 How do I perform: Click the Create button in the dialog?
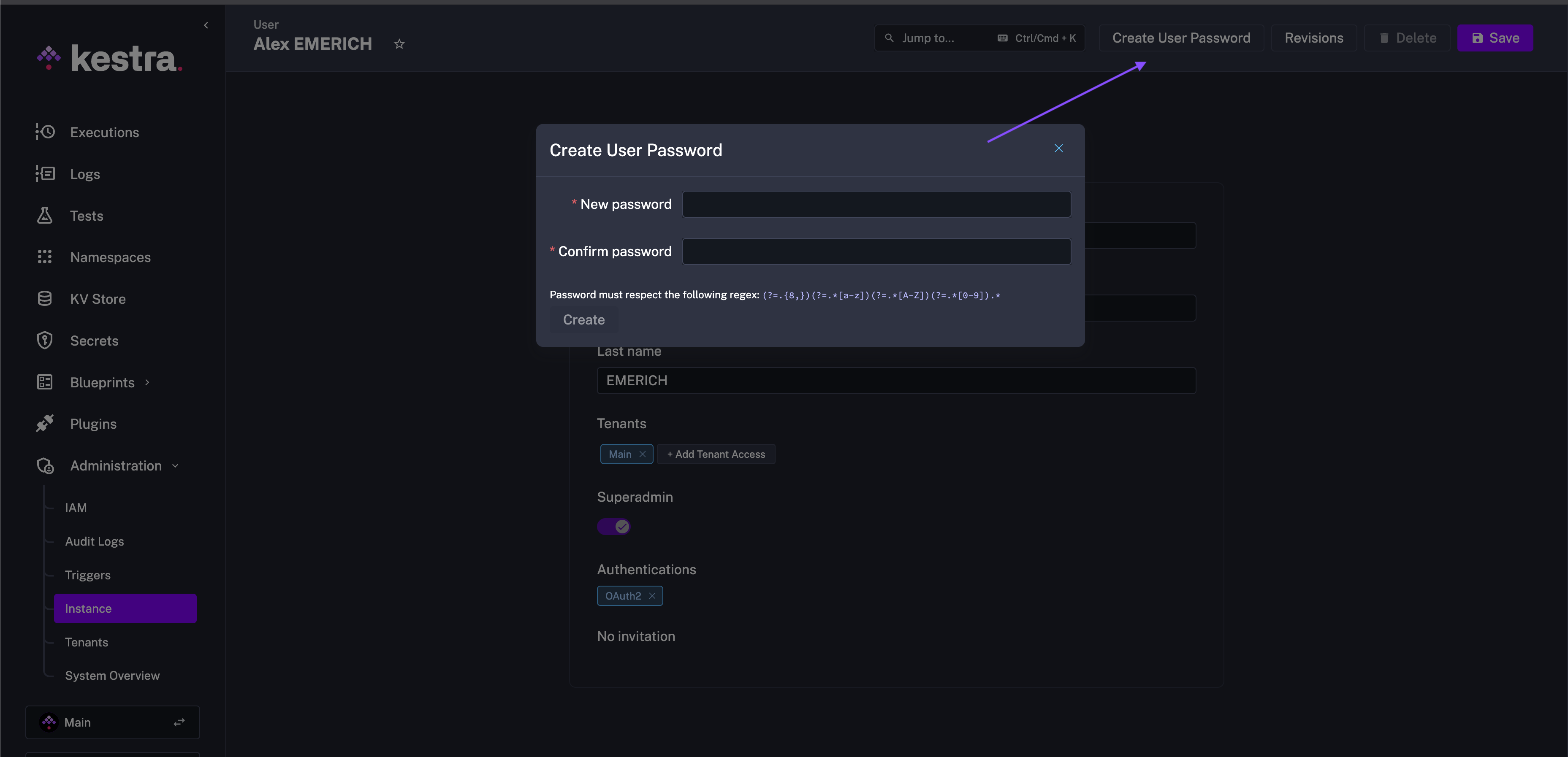(583, 319)
